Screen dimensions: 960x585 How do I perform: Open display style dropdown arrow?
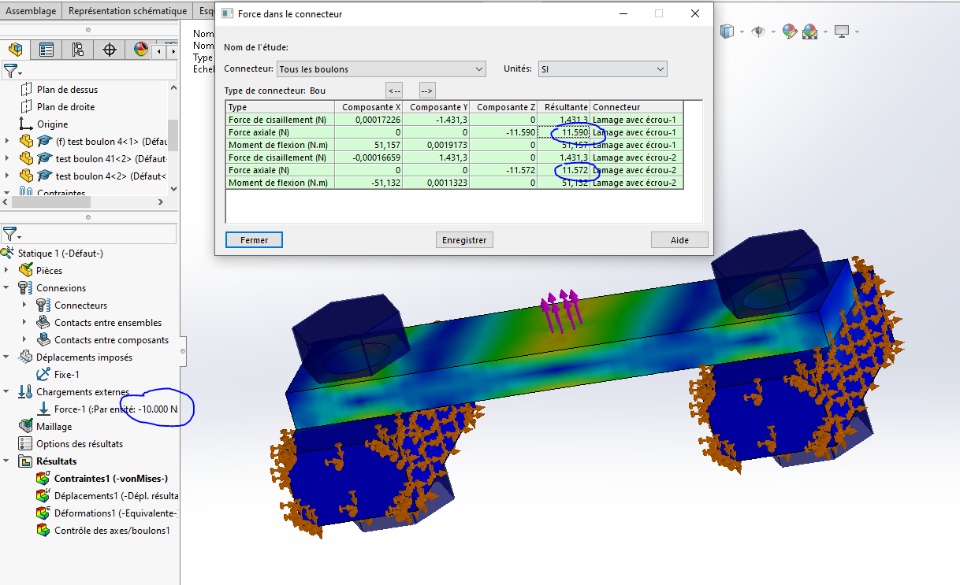tap(741, 32)
